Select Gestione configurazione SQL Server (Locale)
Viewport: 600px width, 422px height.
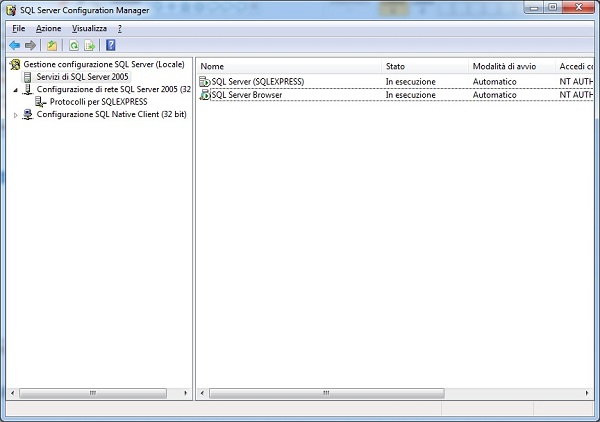pos(104,64)
